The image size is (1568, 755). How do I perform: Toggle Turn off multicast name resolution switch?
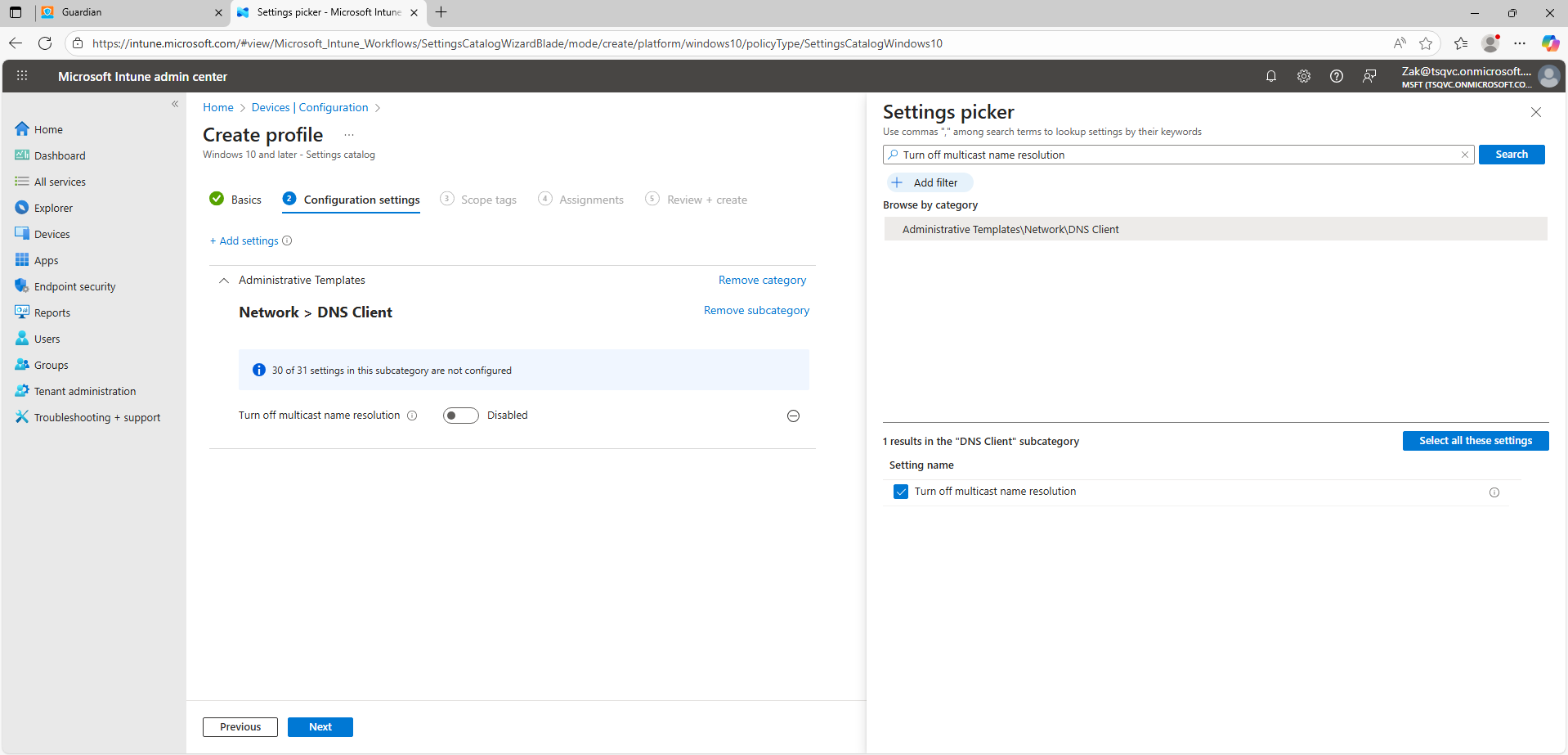click(460, 416)
